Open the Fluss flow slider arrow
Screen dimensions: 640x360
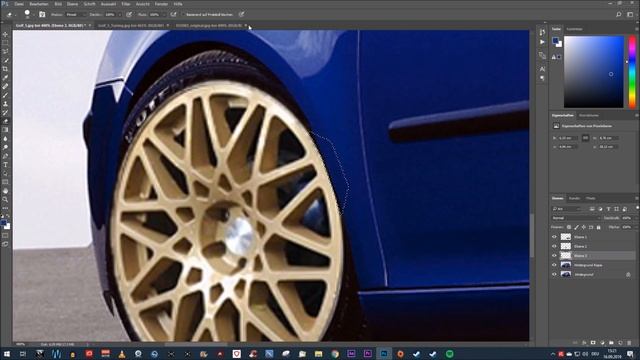[164, 14]
